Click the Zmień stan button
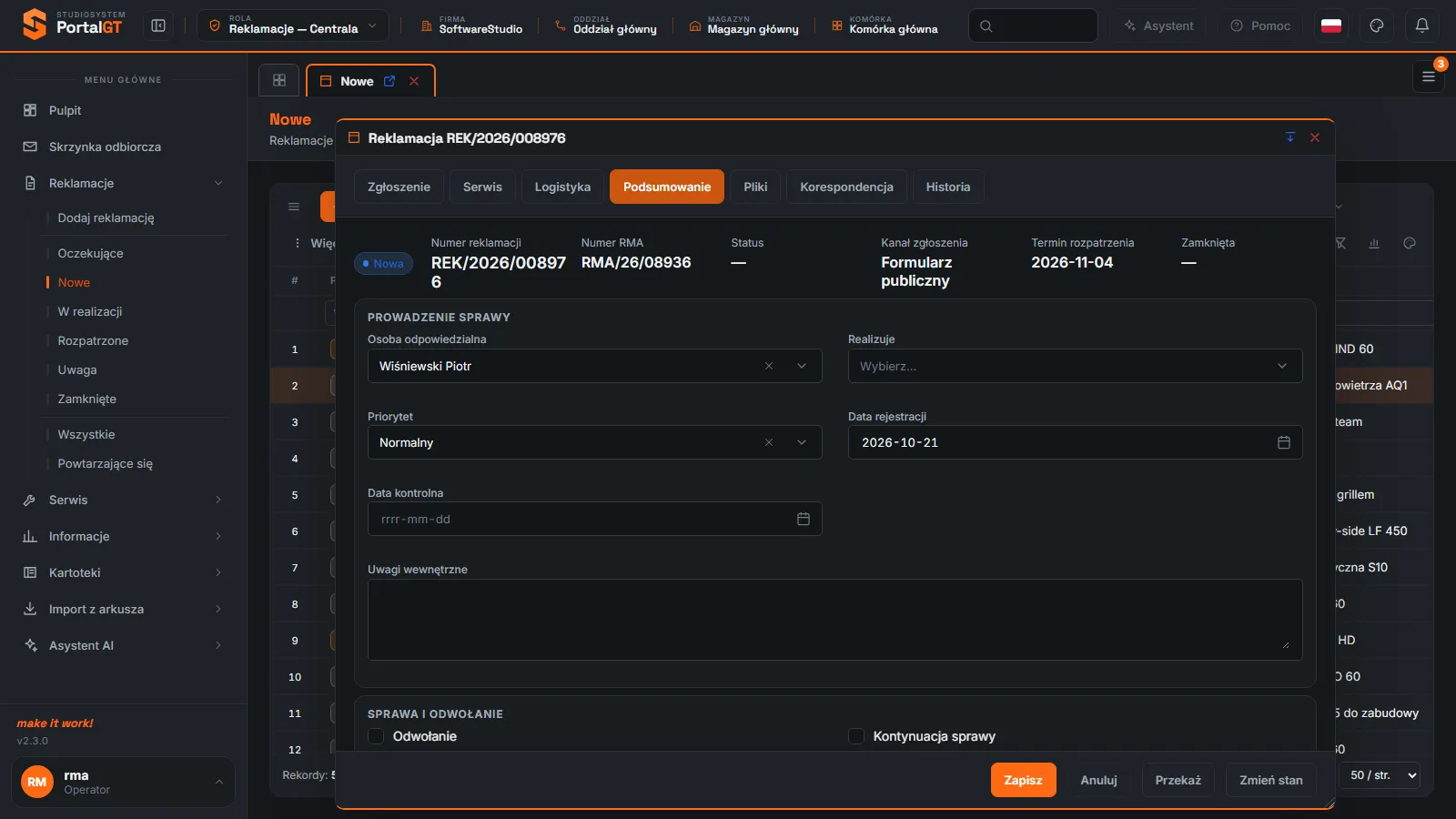Viewport: 1456px width, 819px height. click(1270, 780)
